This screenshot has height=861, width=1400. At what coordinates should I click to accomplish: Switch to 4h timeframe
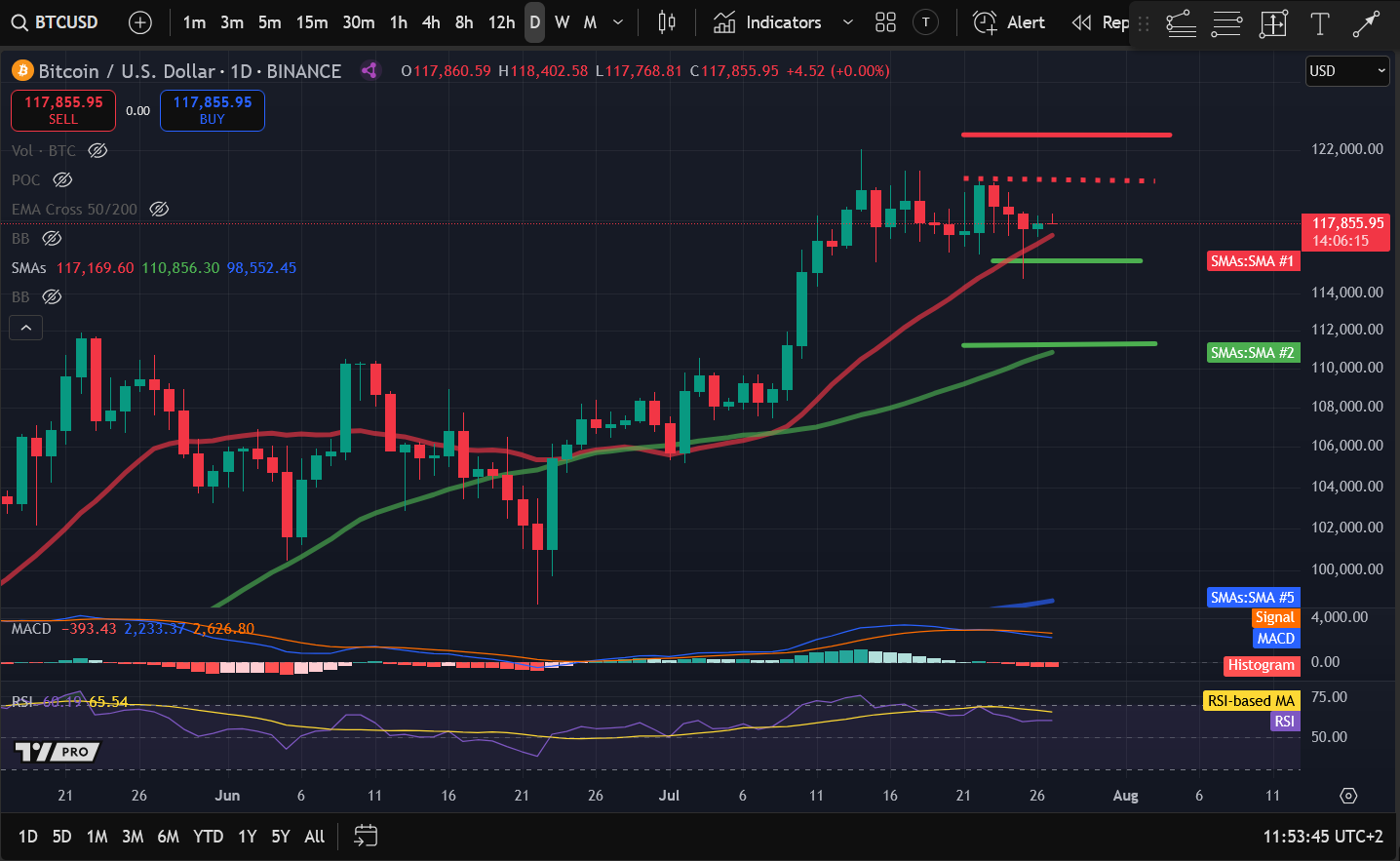[431, 22]
